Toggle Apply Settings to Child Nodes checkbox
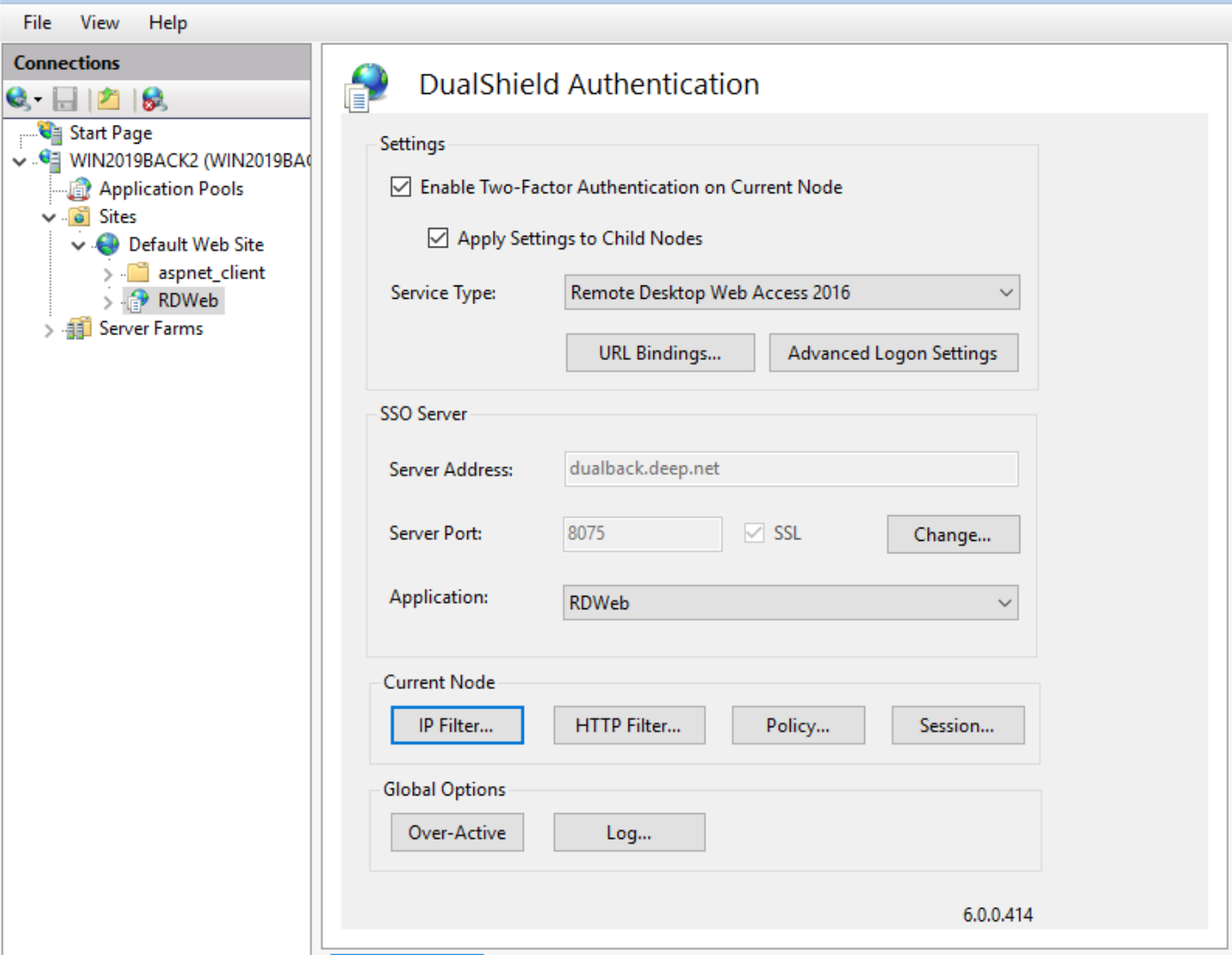 point(438,239)
